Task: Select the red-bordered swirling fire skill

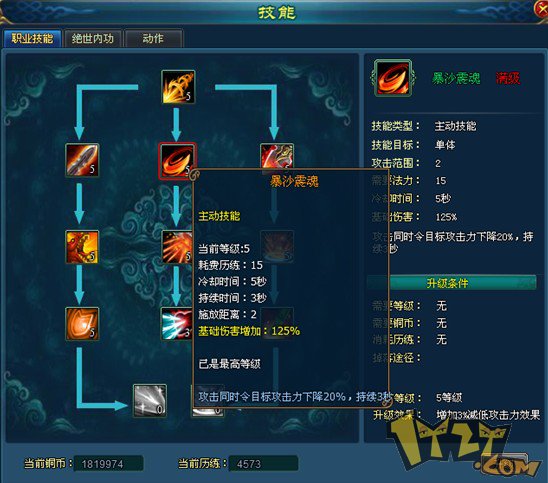Action: coord(176,161)
